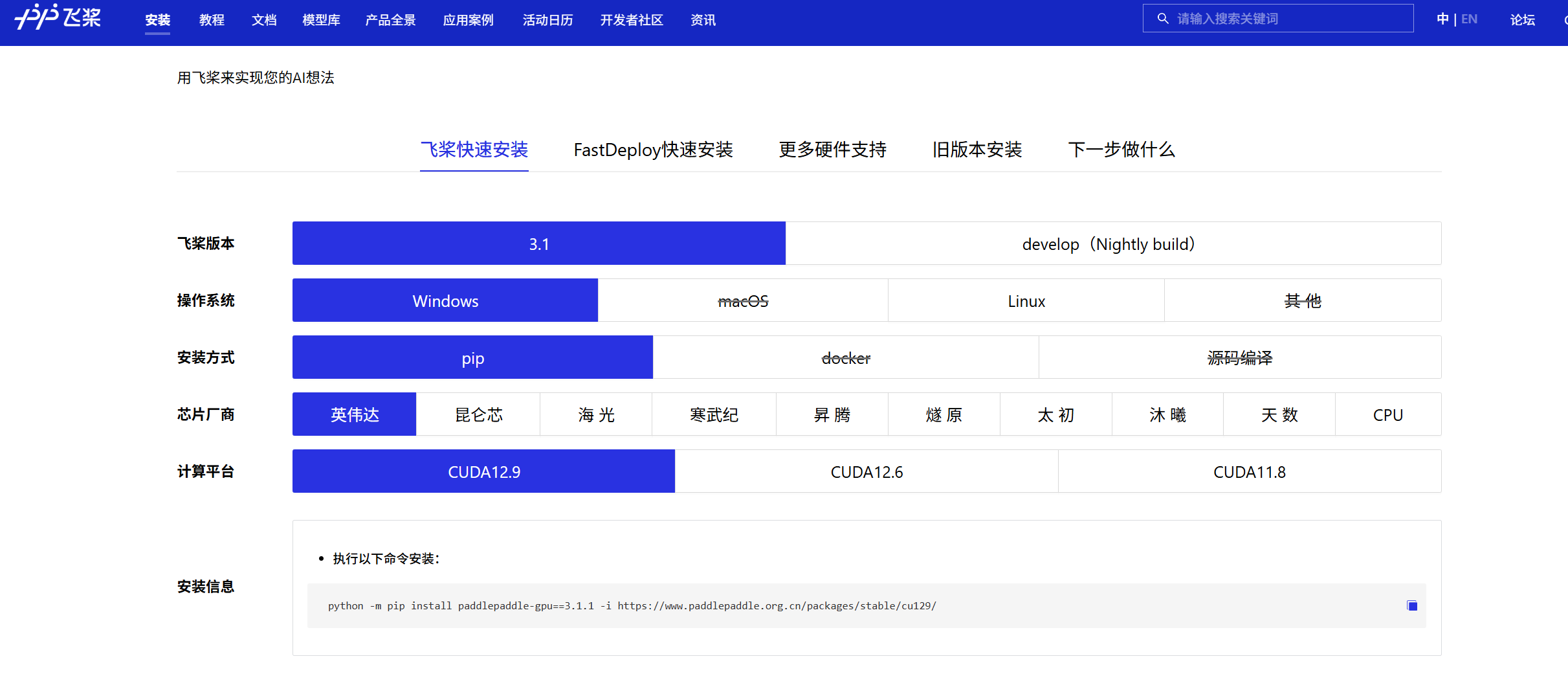Open the 论坛 forum link
The width and height of the screenshot is (1568, 698).
coord(1522,20)
